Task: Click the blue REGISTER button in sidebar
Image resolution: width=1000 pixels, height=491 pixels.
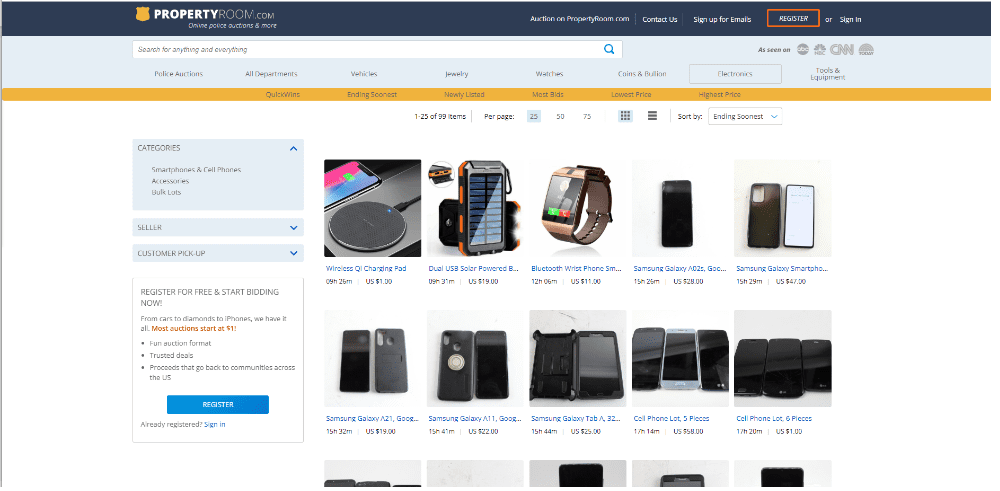Action: (x=217, y=404)
